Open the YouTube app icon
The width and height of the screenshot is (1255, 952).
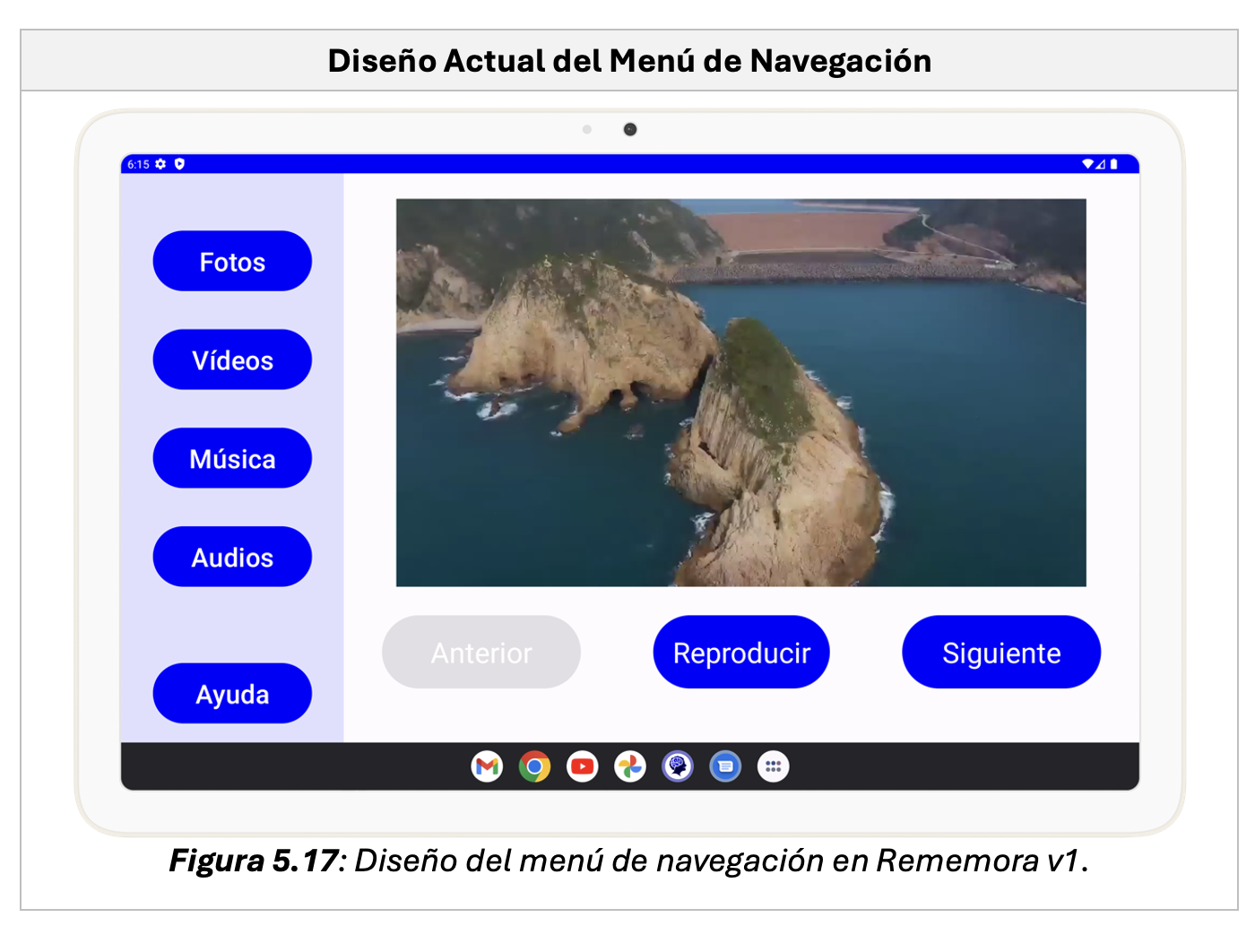(582, 766)
